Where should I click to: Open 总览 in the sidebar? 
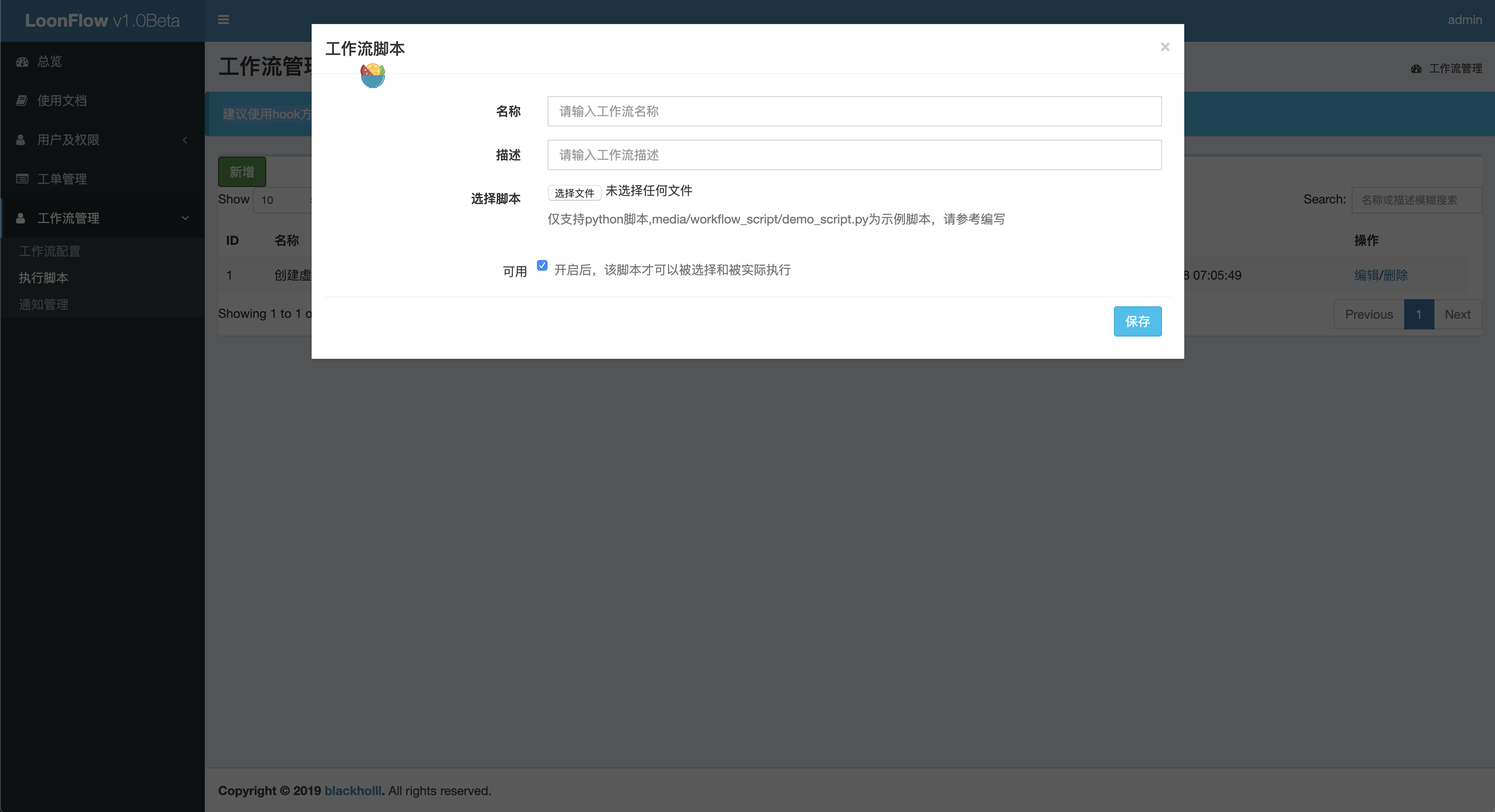[49, 61]
